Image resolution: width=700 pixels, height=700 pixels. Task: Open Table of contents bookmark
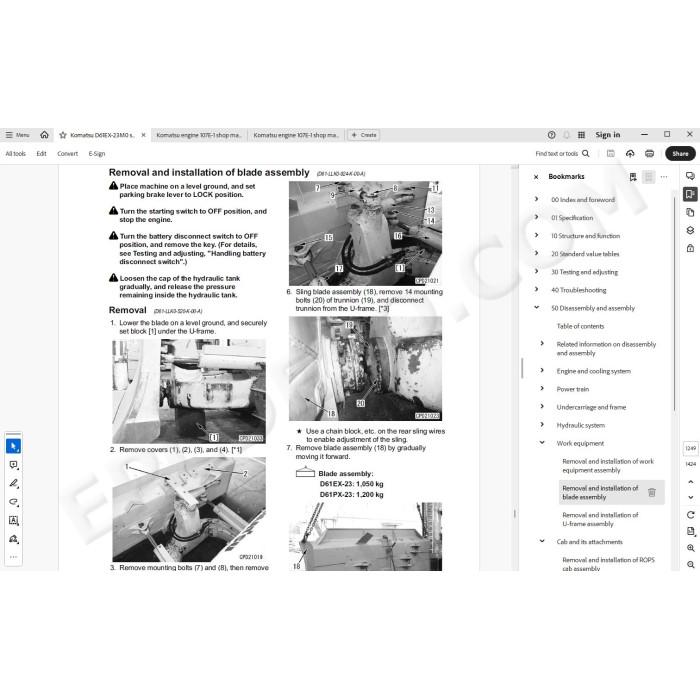tap(580, 326)
